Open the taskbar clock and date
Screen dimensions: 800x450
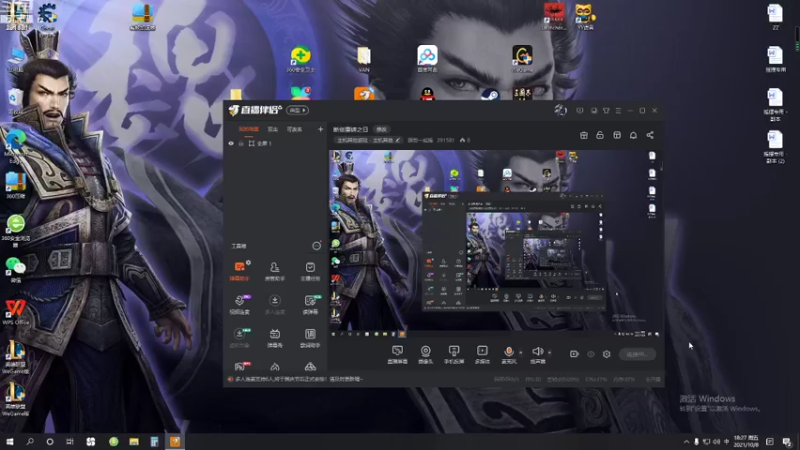pyautogui.click(x=746, y=441)
